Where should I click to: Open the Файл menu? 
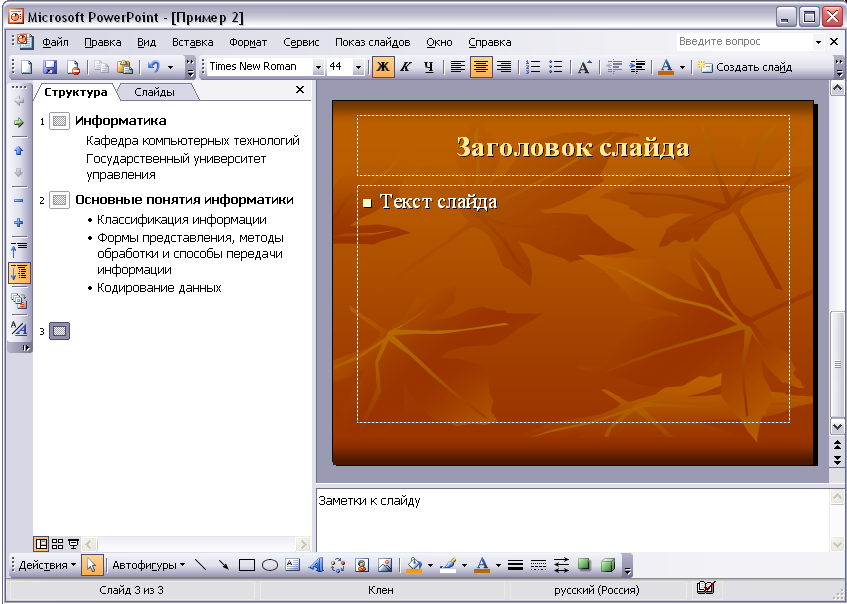pyautogui.click(x=55, y=42)
